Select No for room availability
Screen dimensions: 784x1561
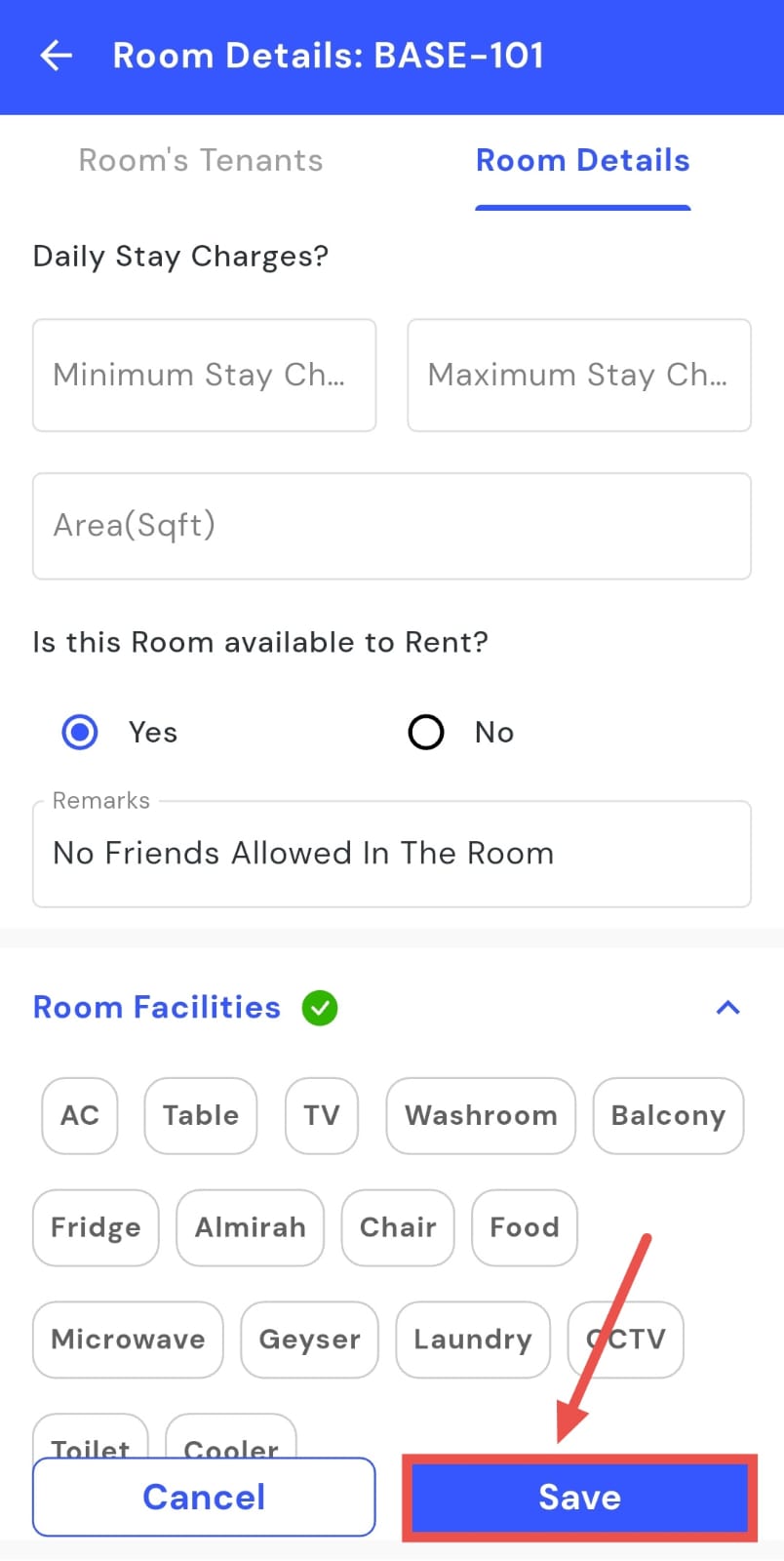click(426, 732)
